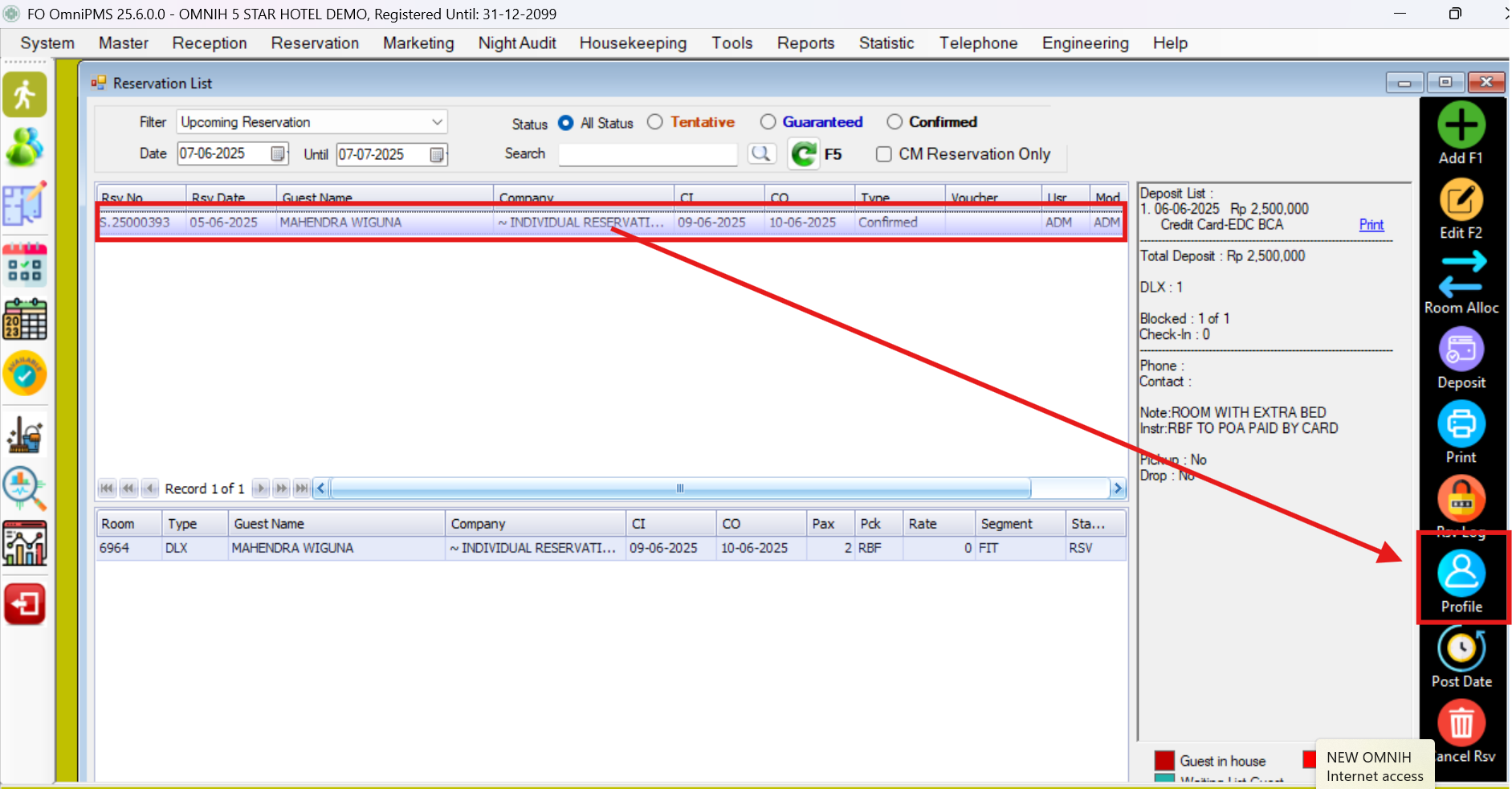Click the red Guest in house legend swatch
The height and width of the screenshot is (789, 1512).
point(1164,760)
